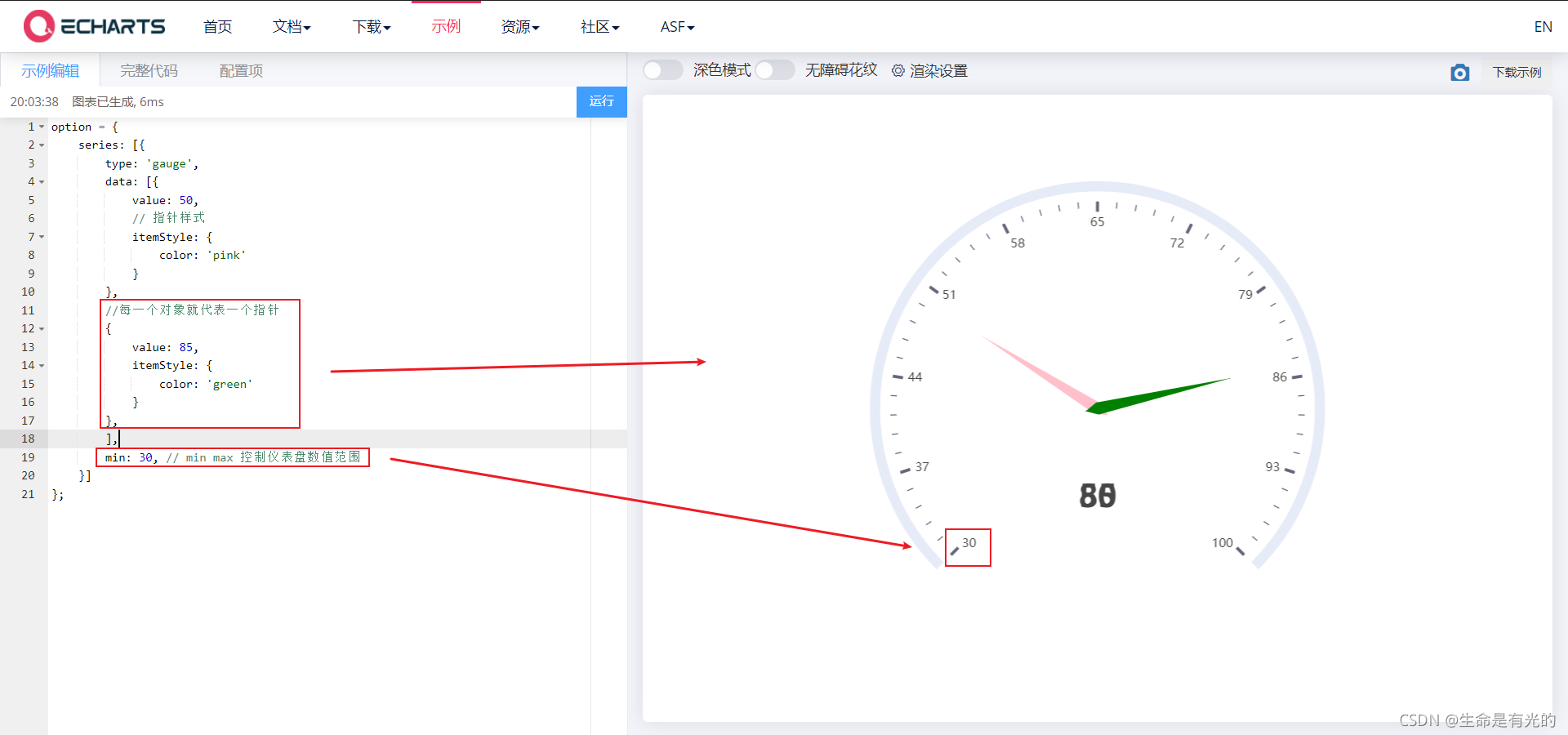
Task: Click 'min: 30,' in code line 19
Action: point(131,458)
